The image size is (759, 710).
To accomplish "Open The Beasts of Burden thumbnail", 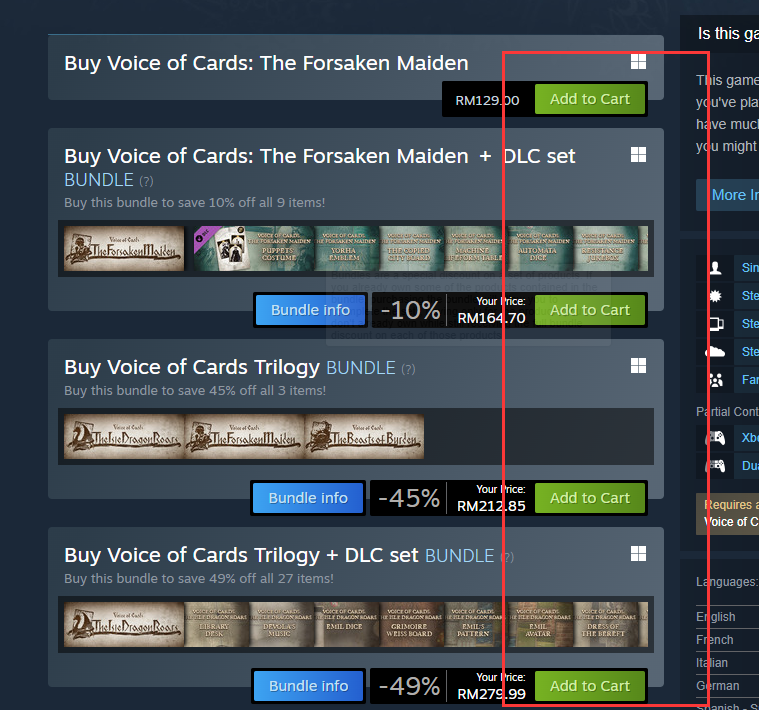I will [364, 437].
